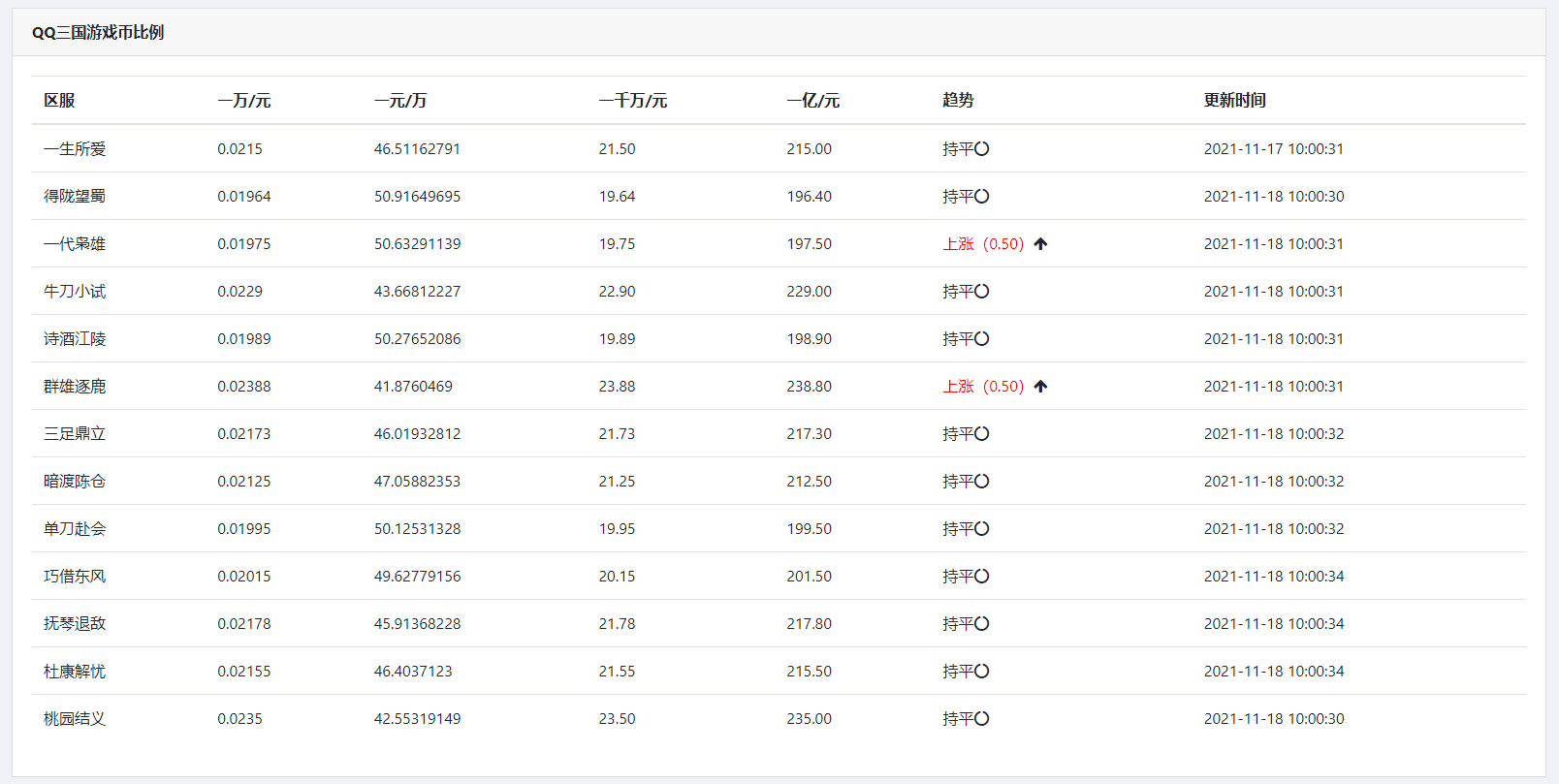Click the 持平 circle icon for 巧借东风
The image size is (1559, 784).
click(x=982, y=577)
